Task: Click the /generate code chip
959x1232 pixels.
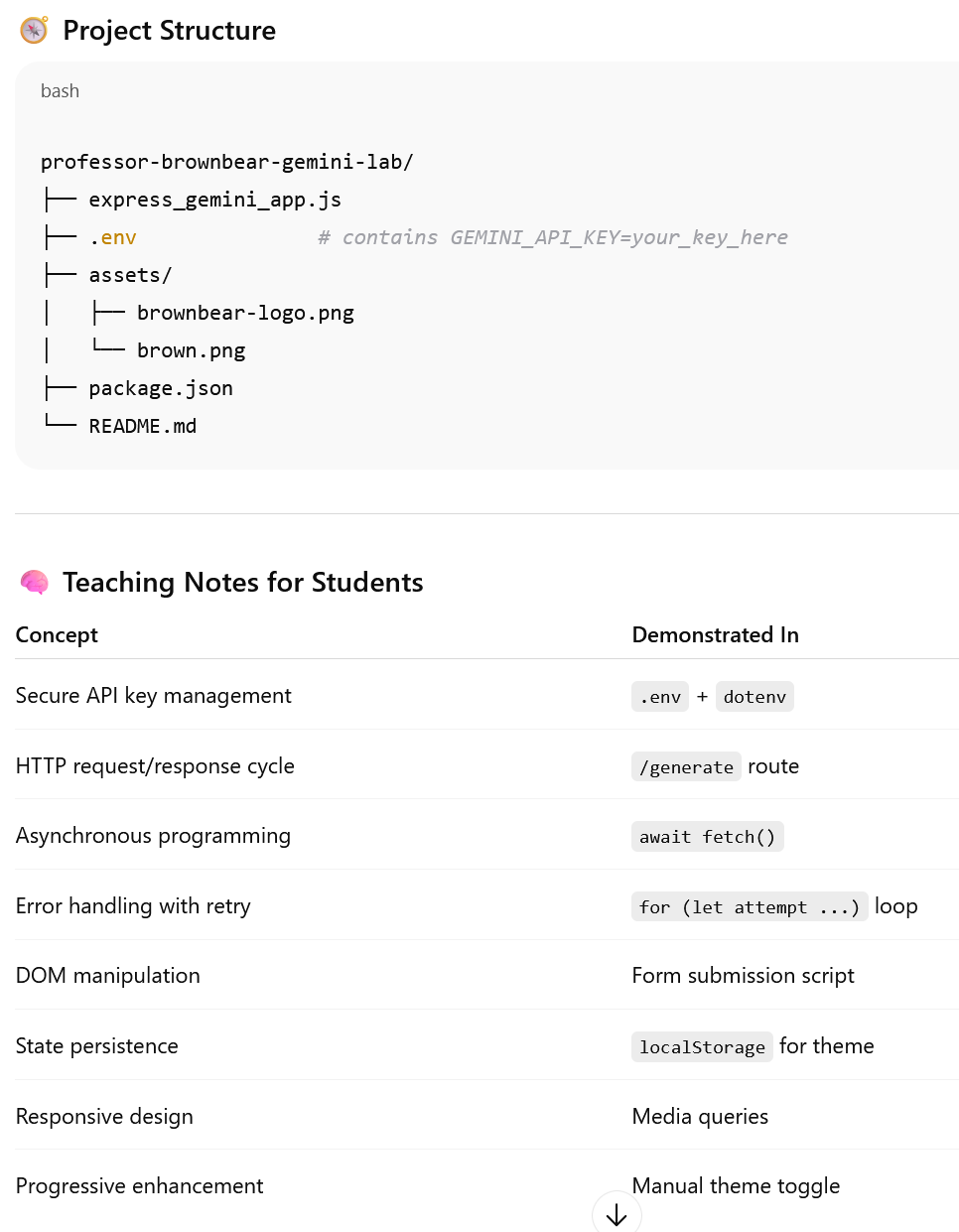Action: (686, 766)
